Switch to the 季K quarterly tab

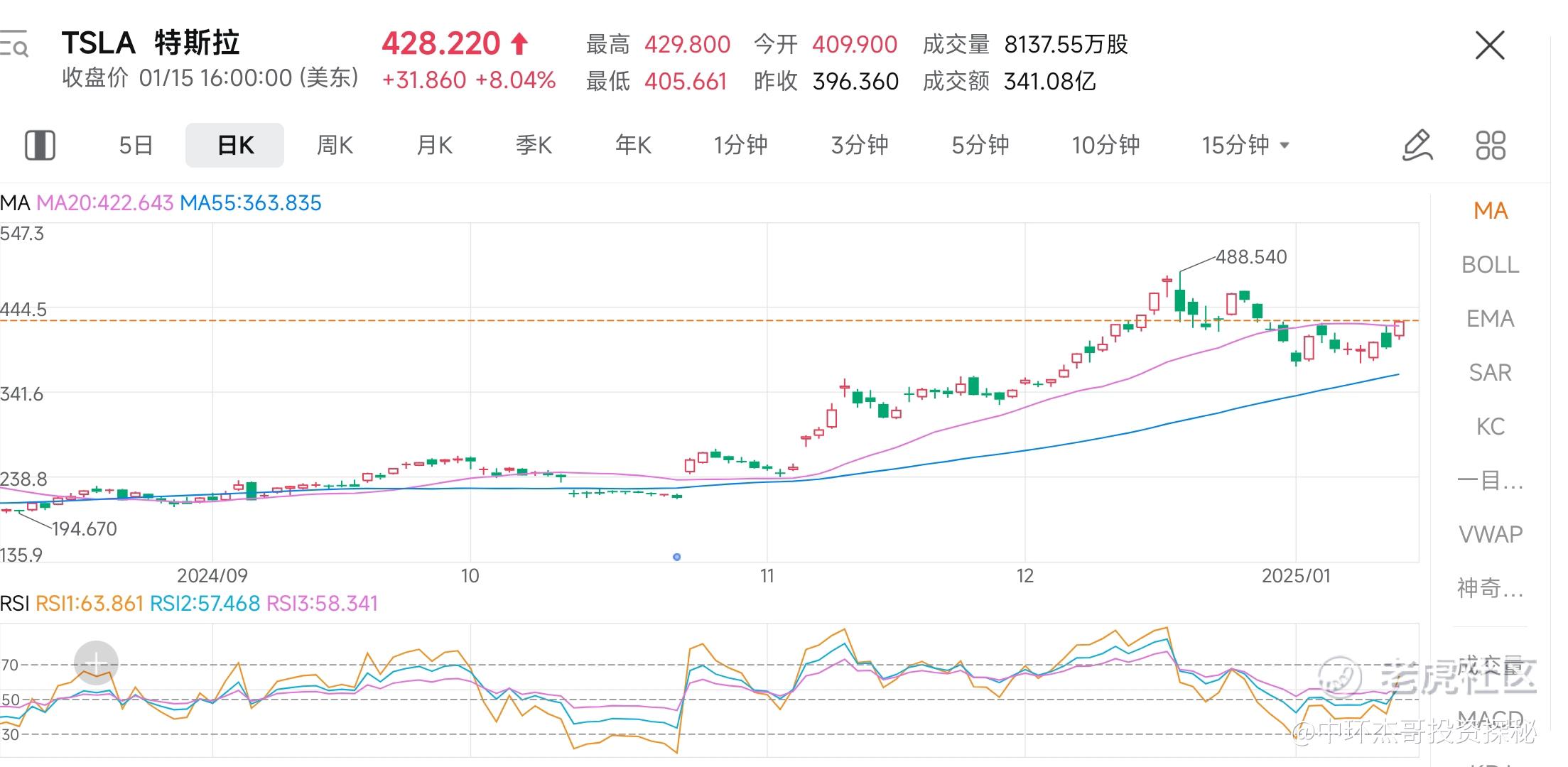point(534,145)
